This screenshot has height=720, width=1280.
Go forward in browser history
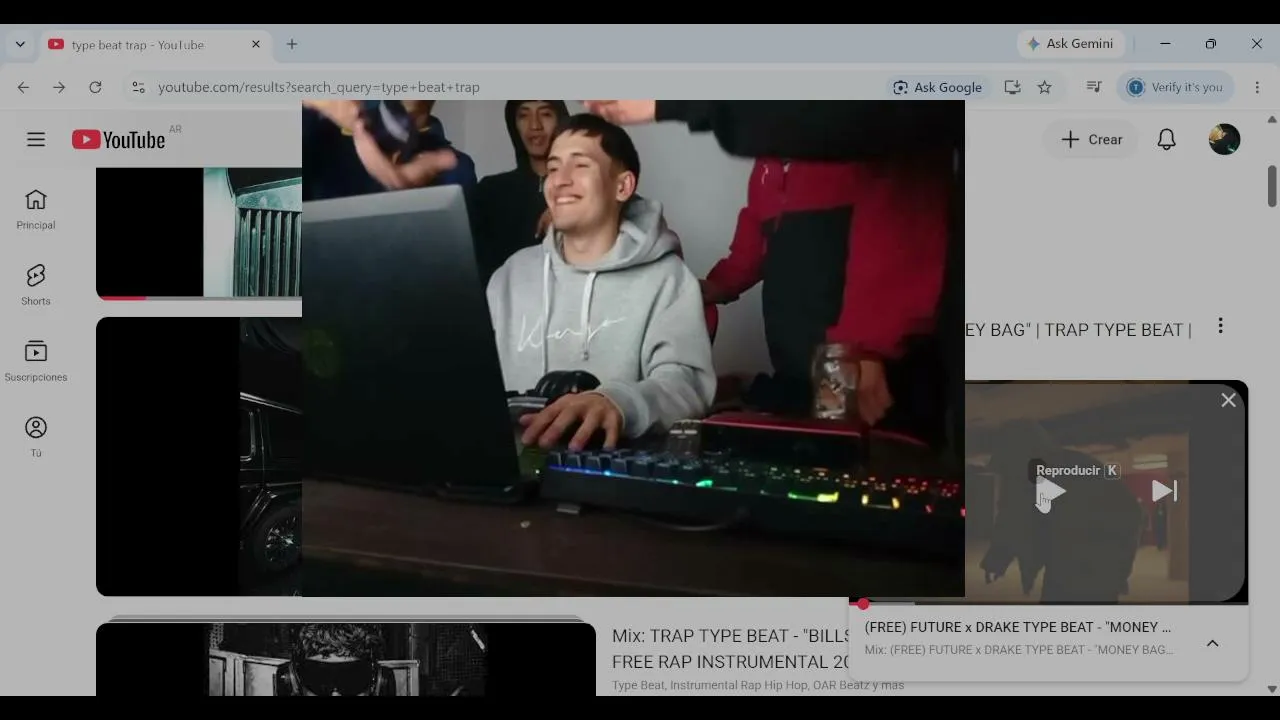(x=59, y=87)
